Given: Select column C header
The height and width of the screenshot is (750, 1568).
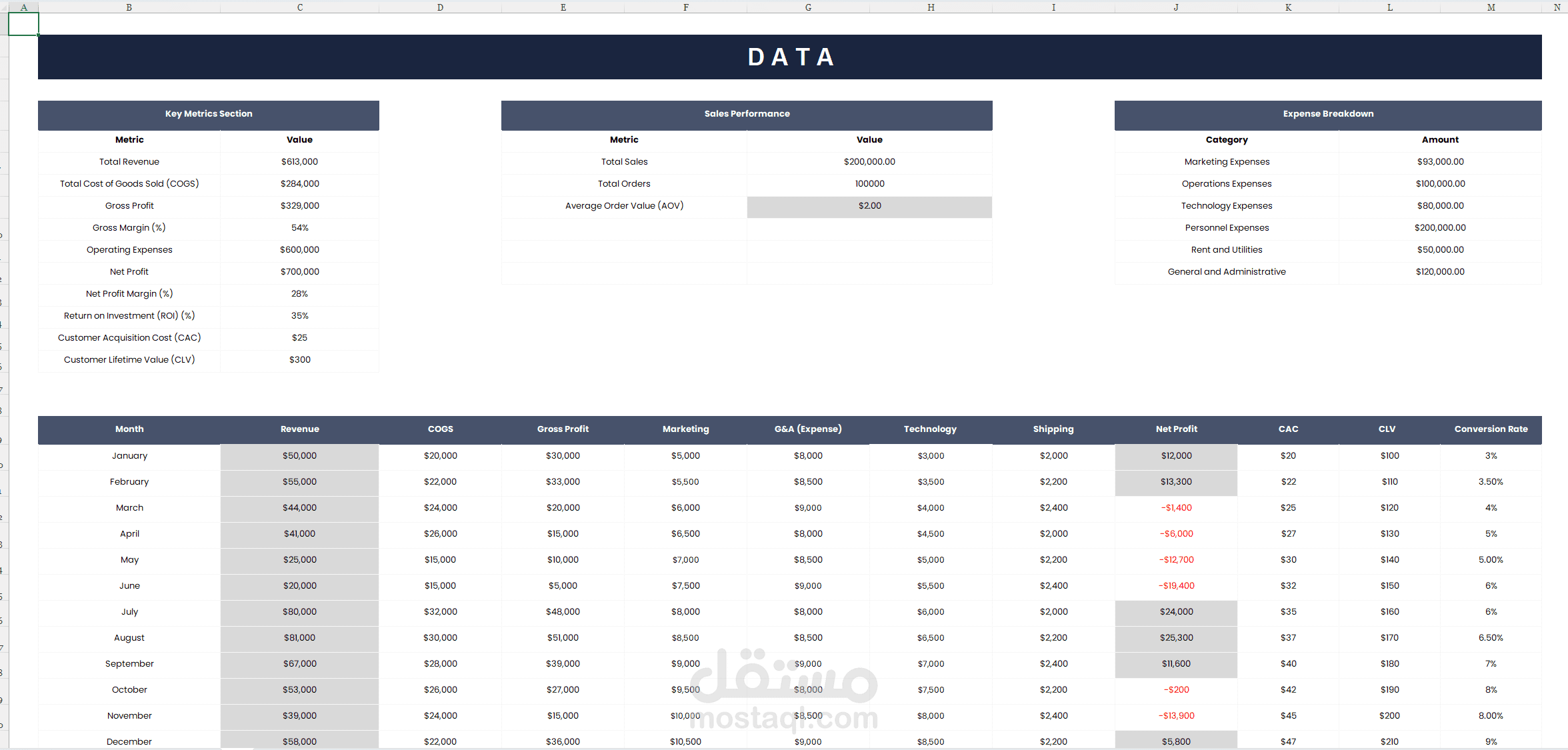Looking at the screenshot, I should pyautogui.click(x=299, y=7).
